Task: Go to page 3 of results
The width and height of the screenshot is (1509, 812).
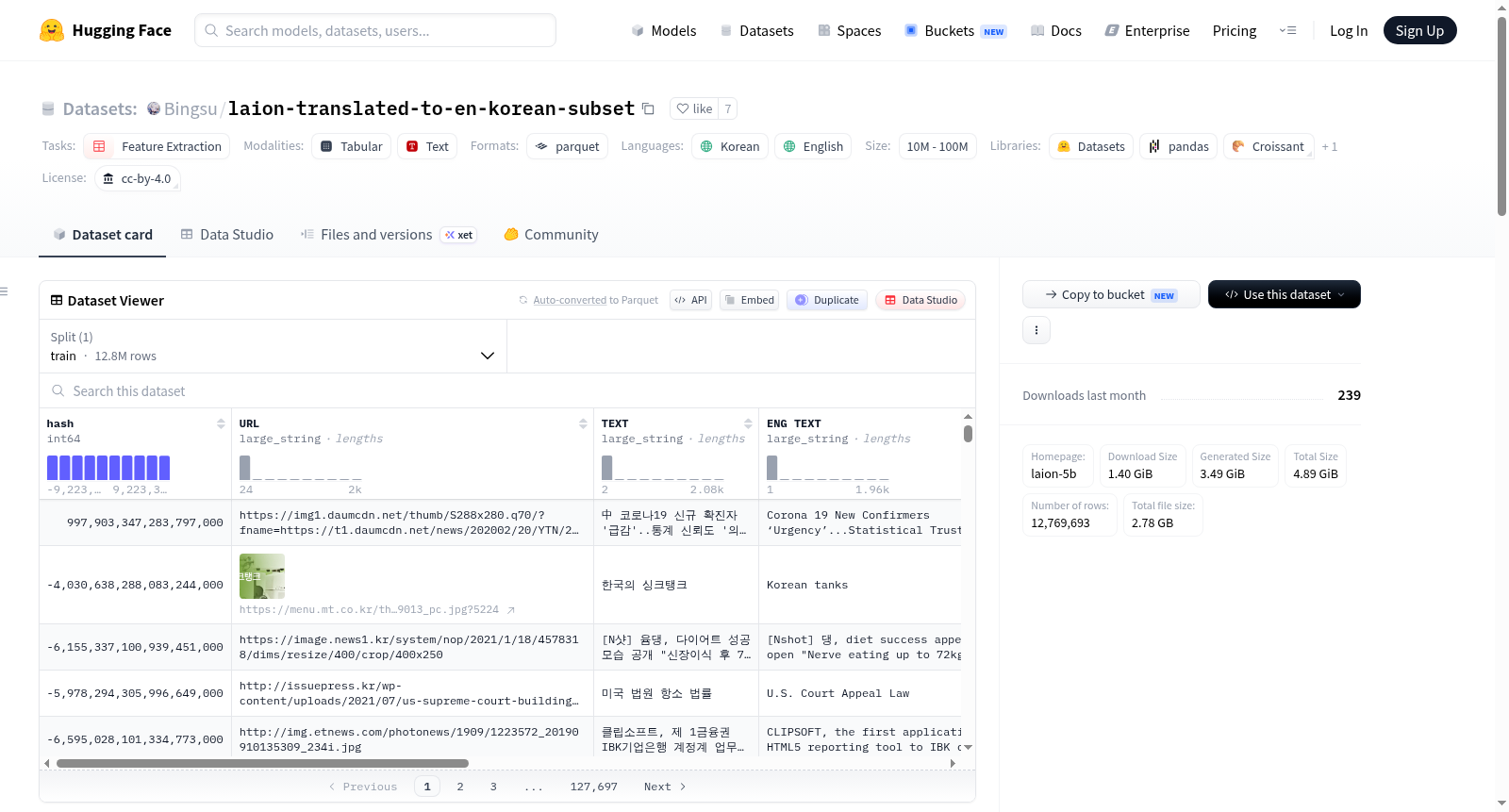Action: click(493, 787)
